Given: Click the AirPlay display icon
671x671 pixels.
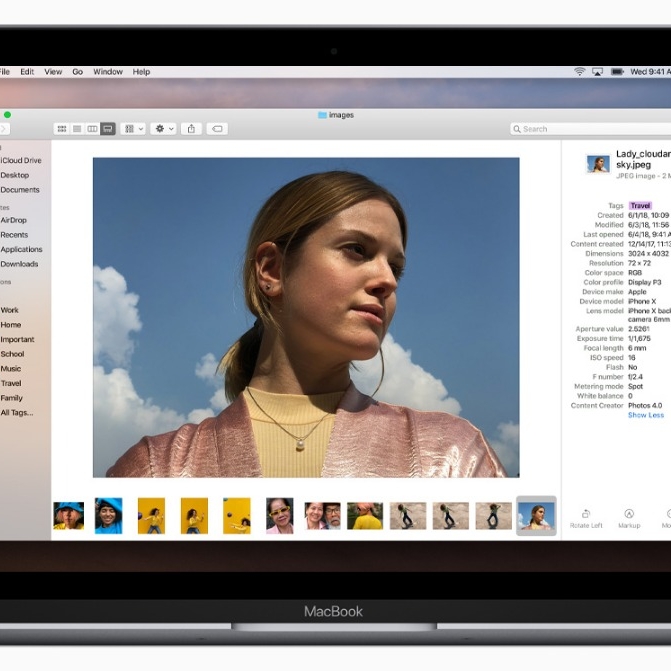Looking at the screenshot, I should coord(597,71).
